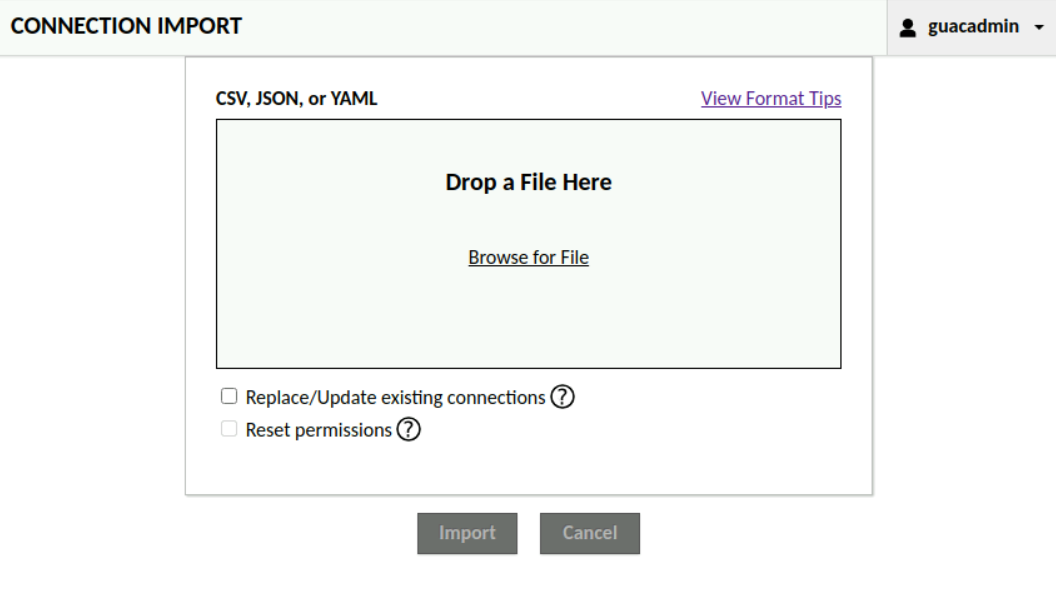
Task: Click empty space below Browse for File in drop zone
Action: pos(528,320)
